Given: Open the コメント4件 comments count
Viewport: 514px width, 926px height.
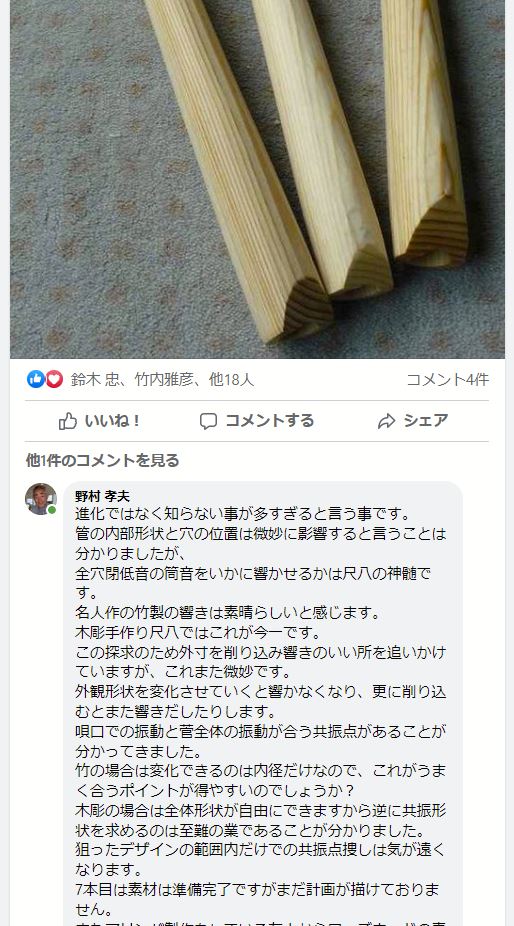Looking at the screenshot, I should click(x=447, y=380).
